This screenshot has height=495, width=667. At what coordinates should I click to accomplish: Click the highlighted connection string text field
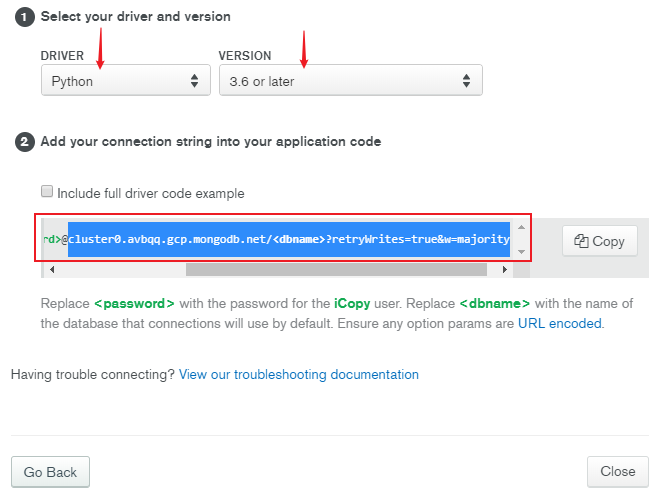(277, 239)
